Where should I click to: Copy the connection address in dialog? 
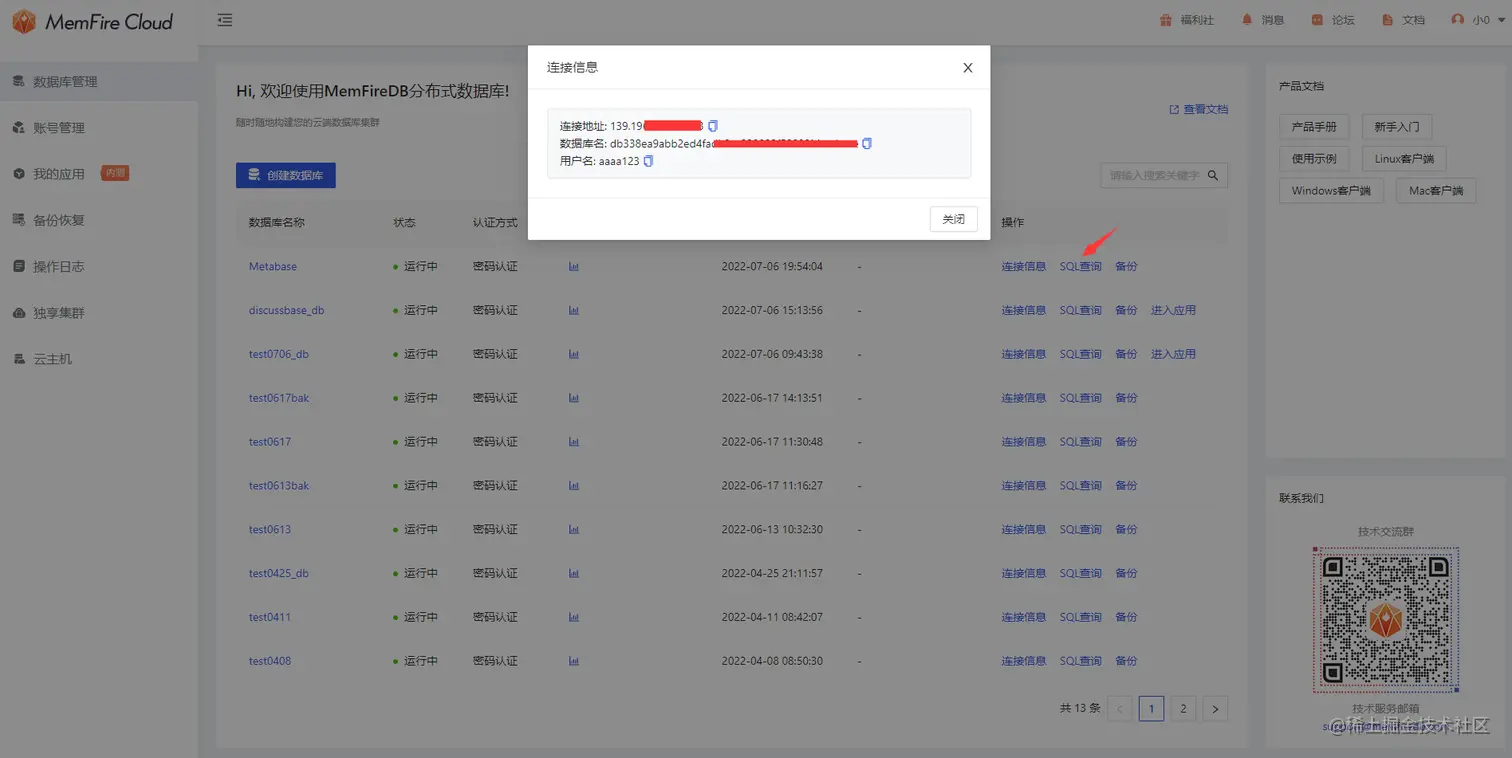tap(713, 126)
